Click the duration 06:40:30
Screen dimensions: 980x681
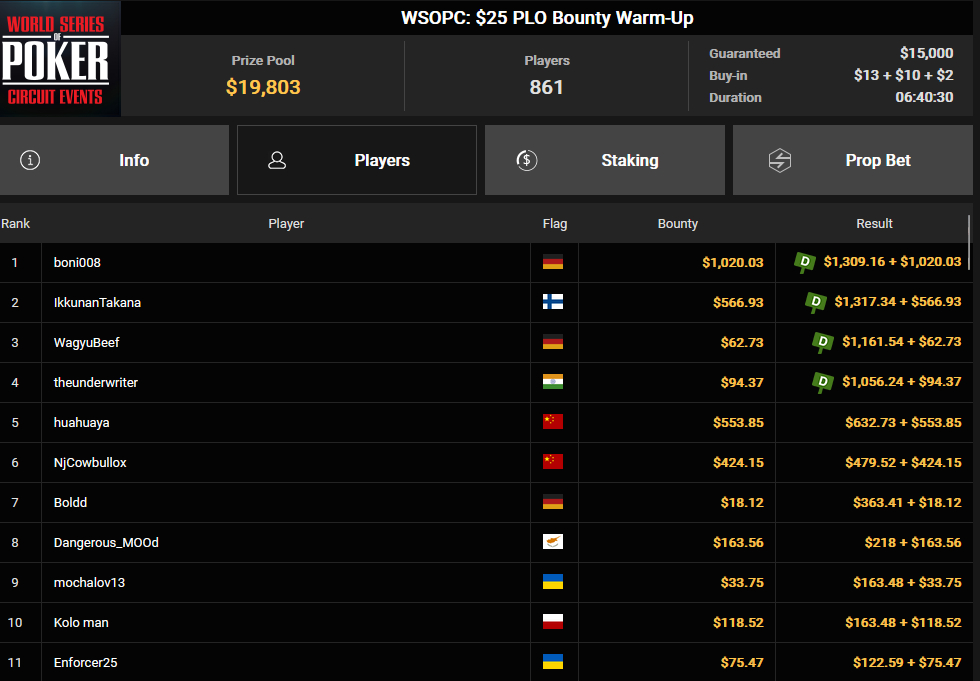924,97
